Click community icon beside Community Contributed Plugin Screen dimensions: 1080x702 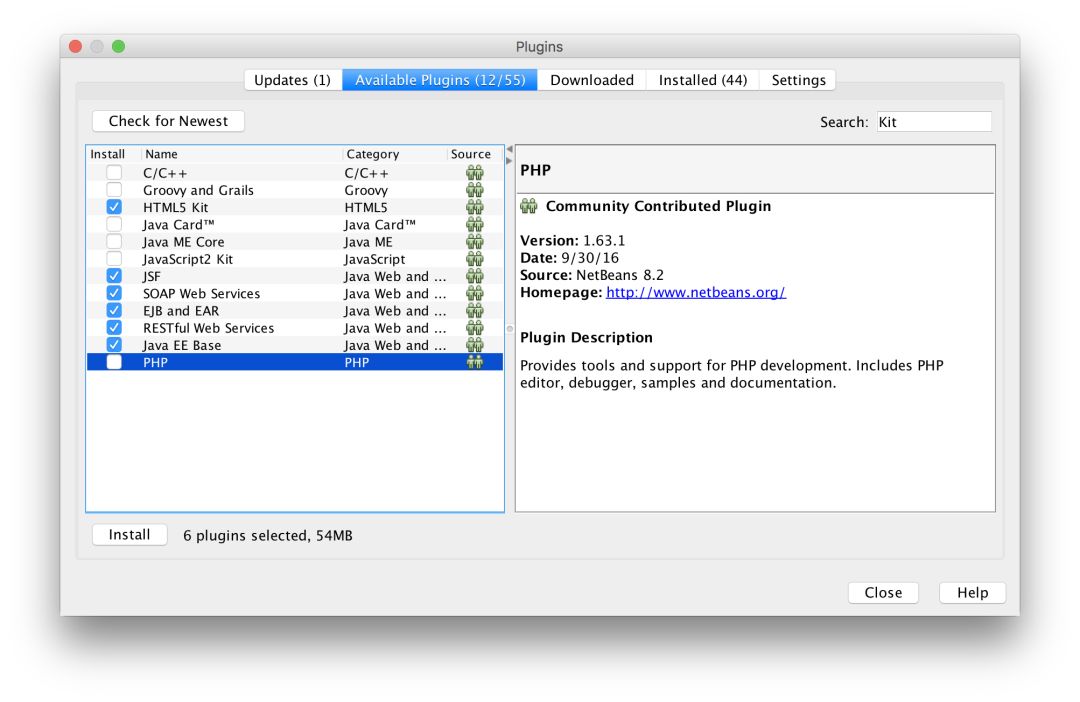[529, 206]
